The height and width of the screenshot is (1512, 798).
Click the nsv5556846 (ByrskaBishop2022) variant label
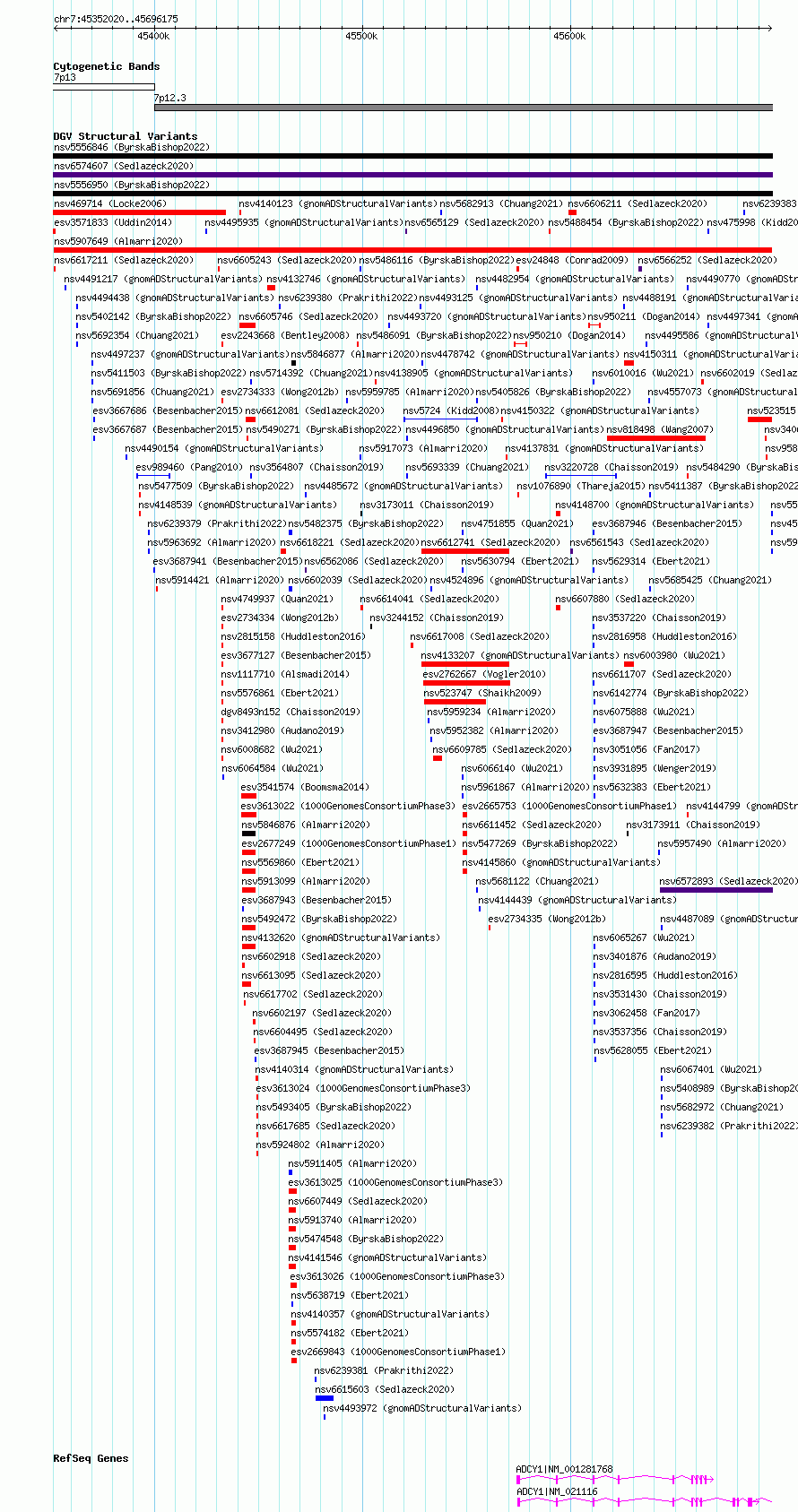tap(132, 147)
